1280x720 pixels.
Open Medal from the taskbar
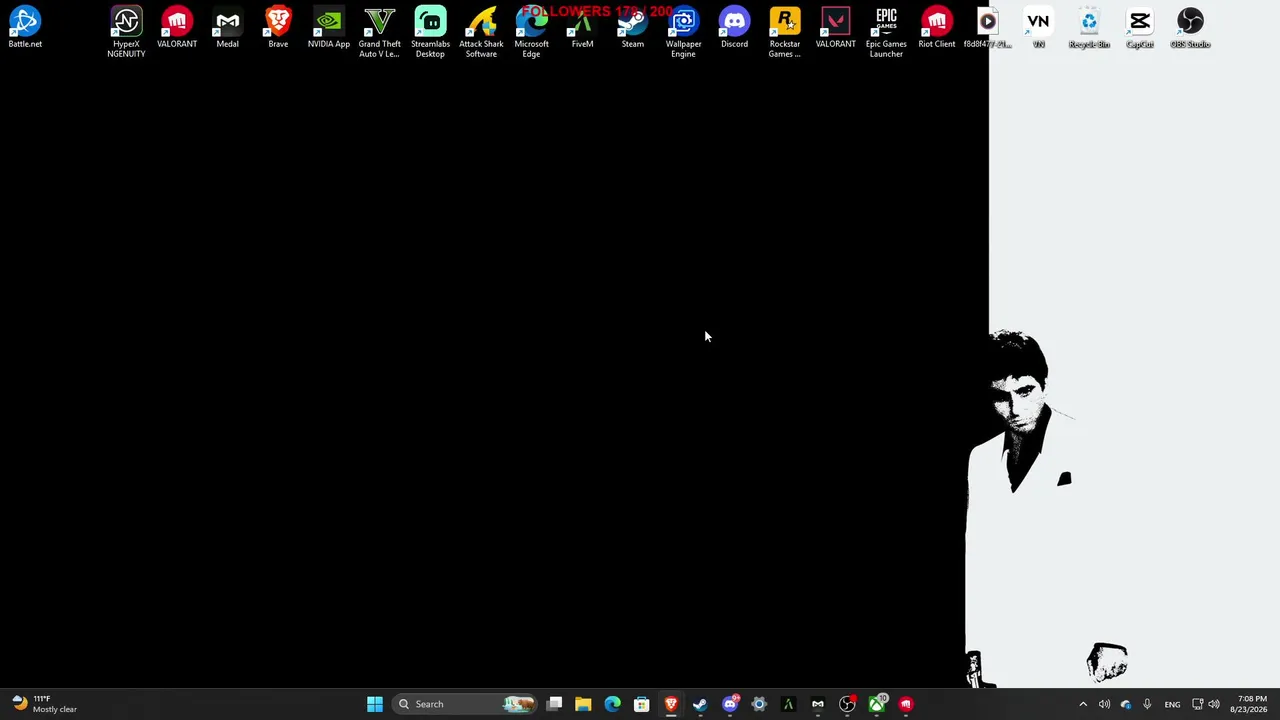[818, 704]
